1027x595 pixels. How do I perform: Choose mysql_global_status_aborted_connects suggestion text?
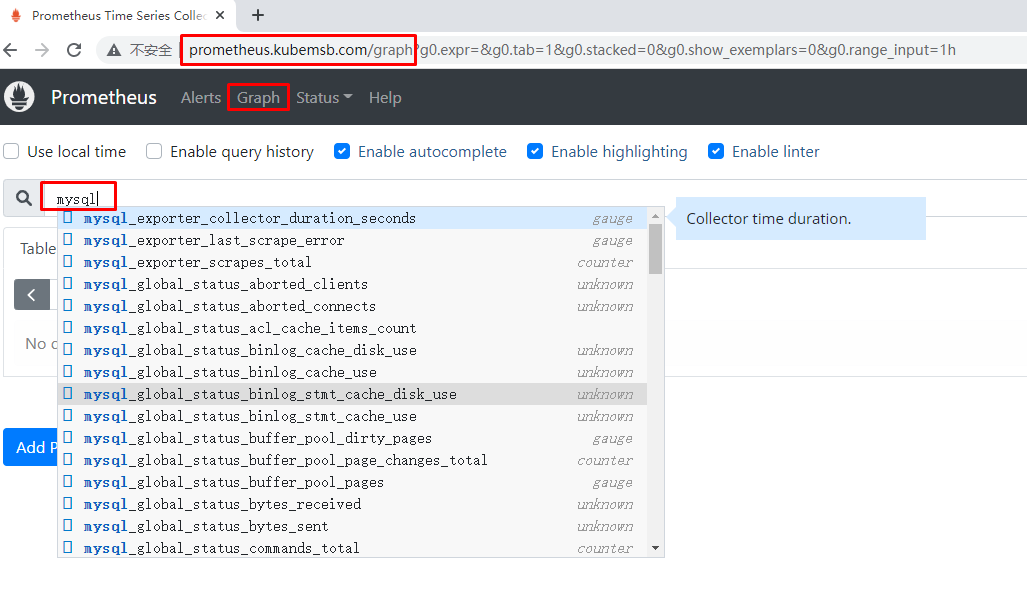click(230, 306)
